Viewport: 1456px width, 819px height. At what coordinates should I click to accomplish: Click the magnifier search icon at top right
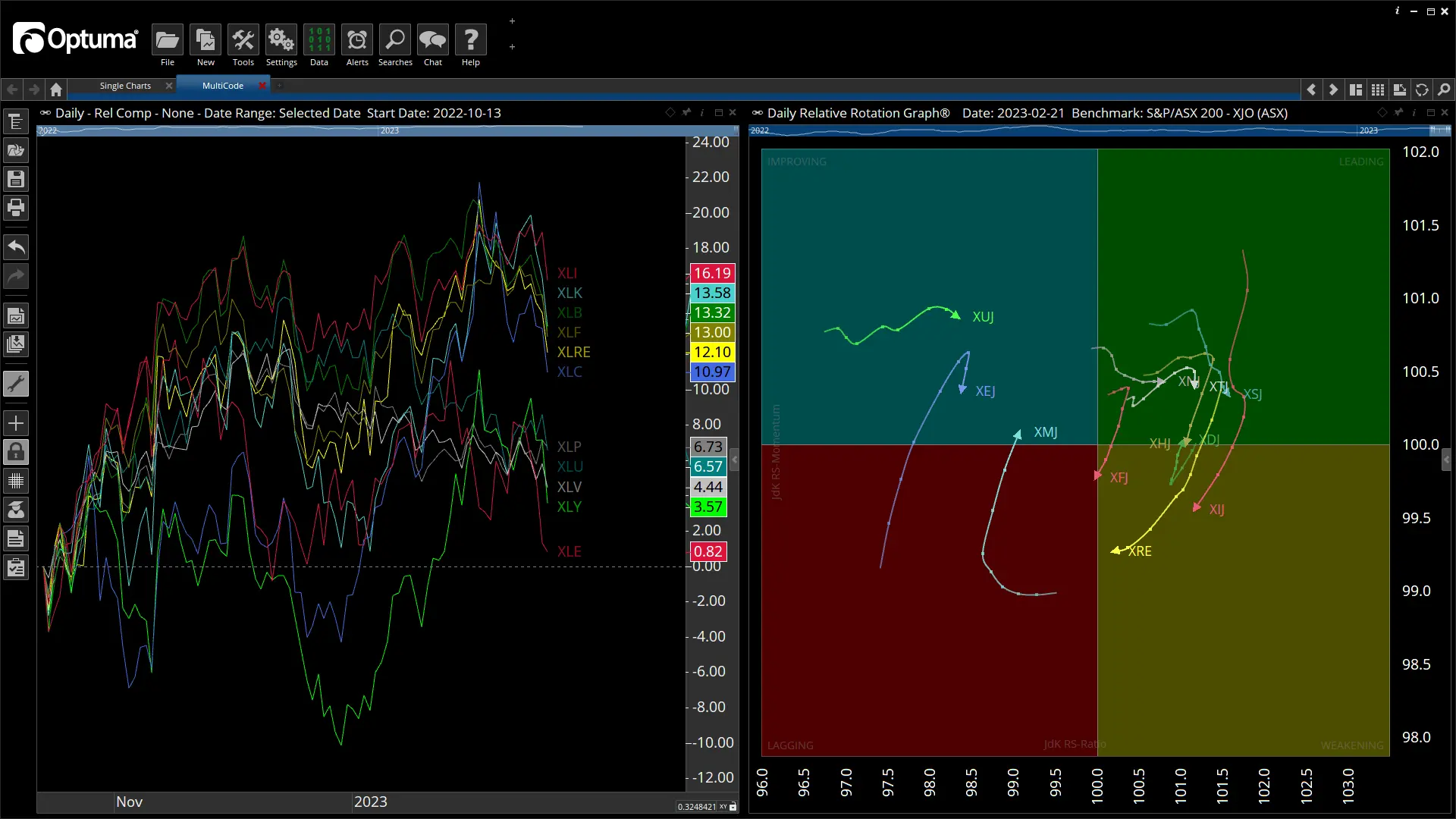[1444, 89]
